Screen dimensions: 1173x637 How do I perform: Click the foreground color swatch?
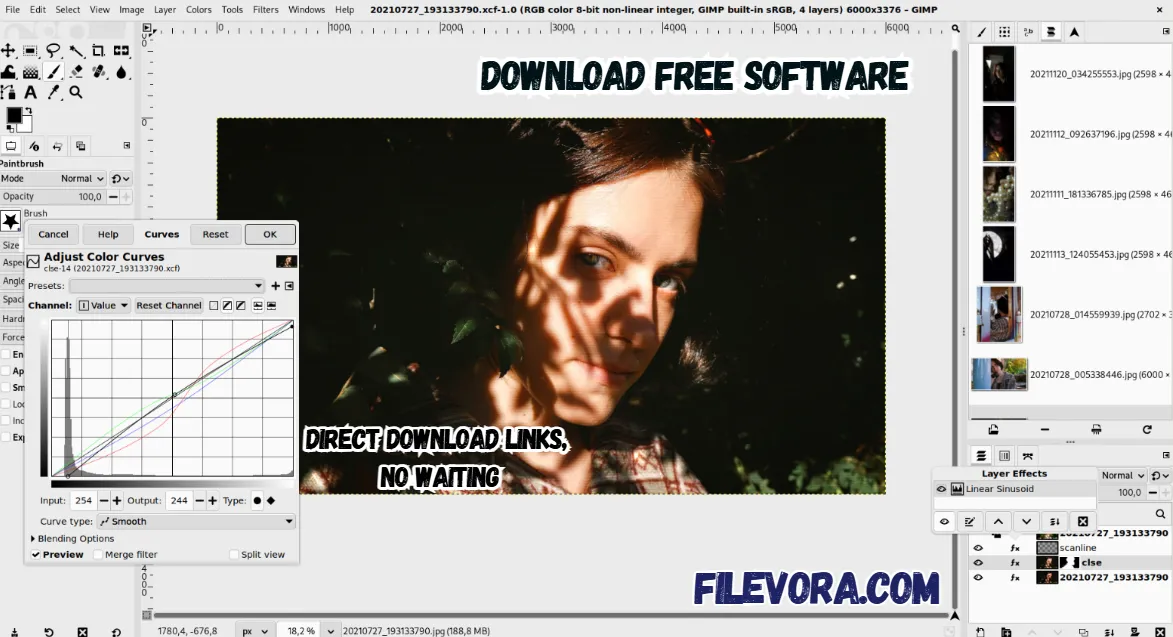click(13, 113)
